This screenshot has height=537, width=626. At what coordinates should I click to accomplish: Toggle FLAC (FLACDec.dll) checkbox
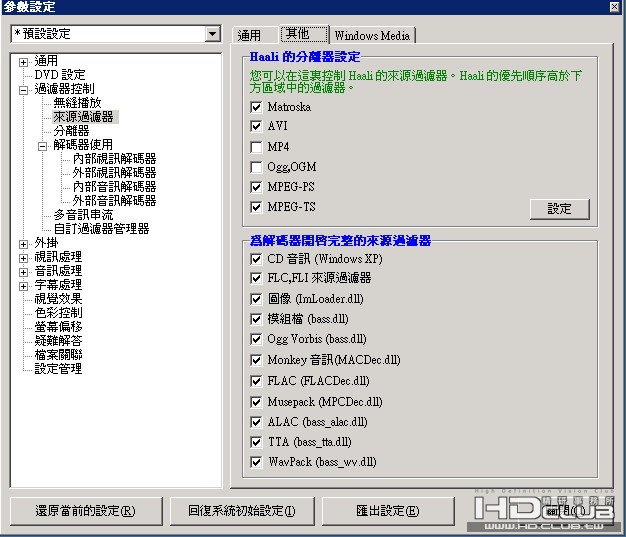256,381
